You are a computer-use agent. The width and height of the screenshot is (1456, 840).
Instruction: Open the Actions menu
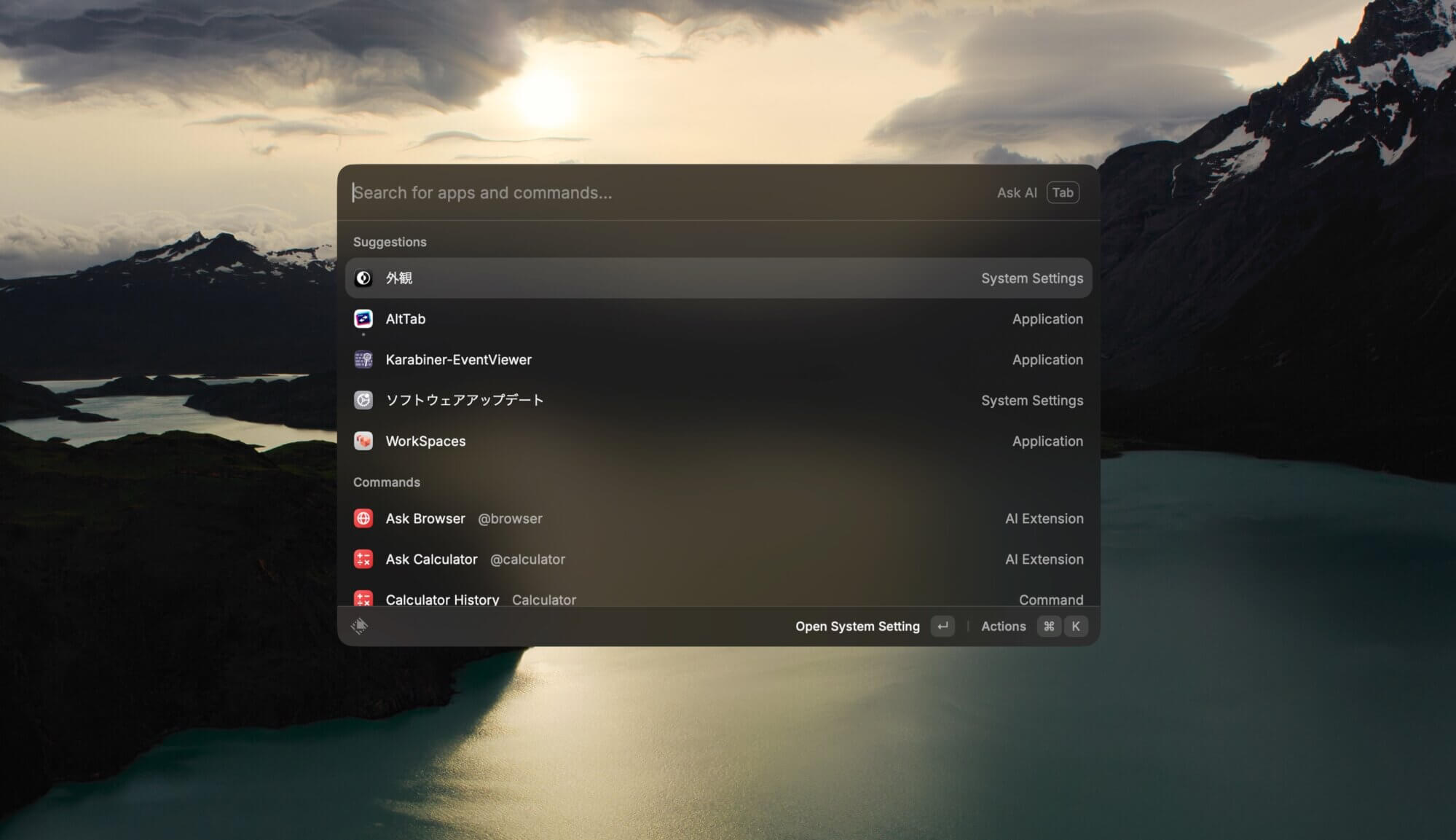coord(1003,627)
